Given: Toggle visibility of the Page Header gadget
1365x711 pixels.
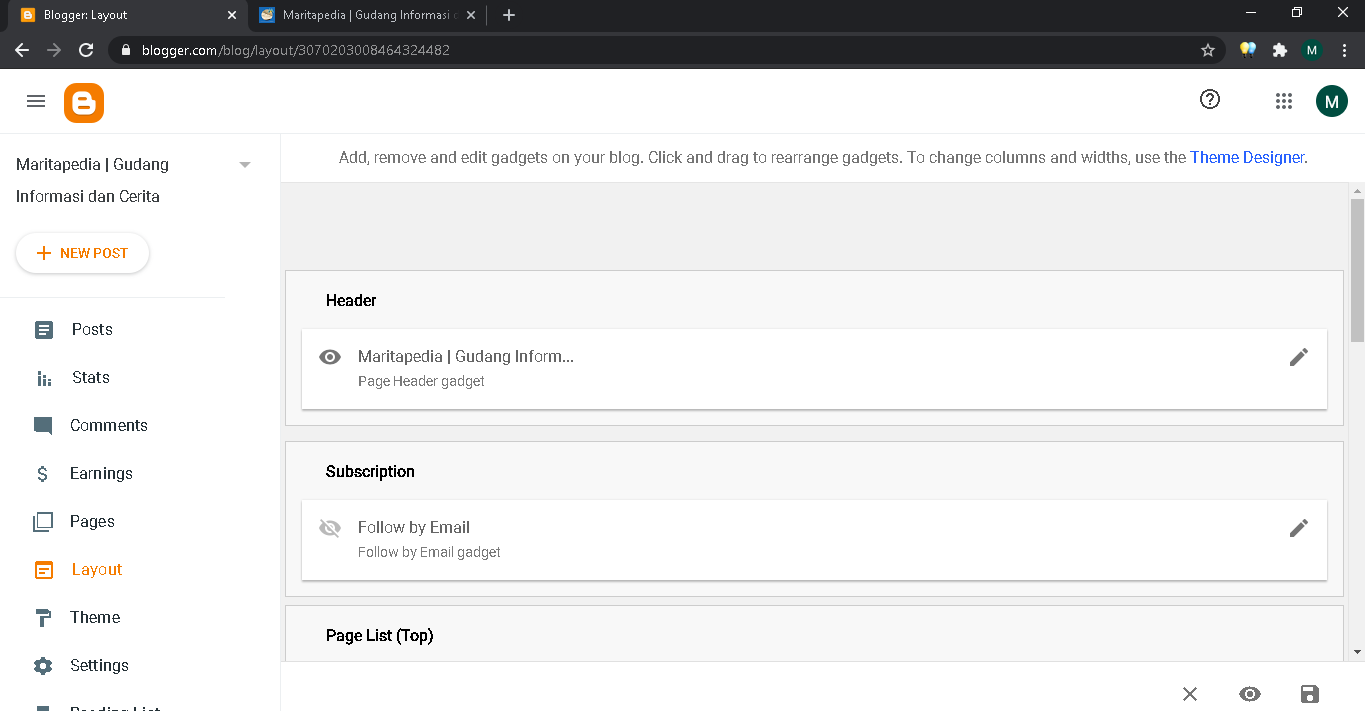Looking at the screenshot, I should [330, 357].
